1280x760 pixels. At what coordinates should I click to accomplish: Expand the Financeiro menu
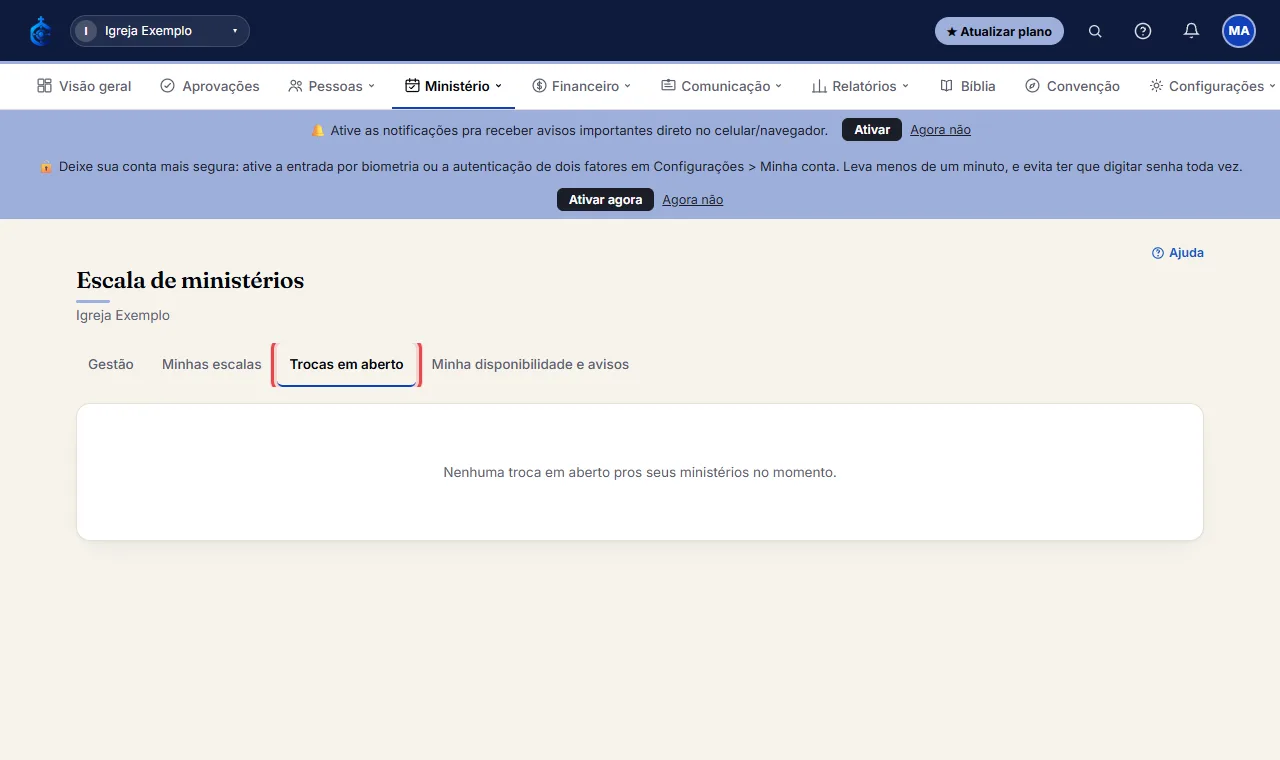pos(582,86)
